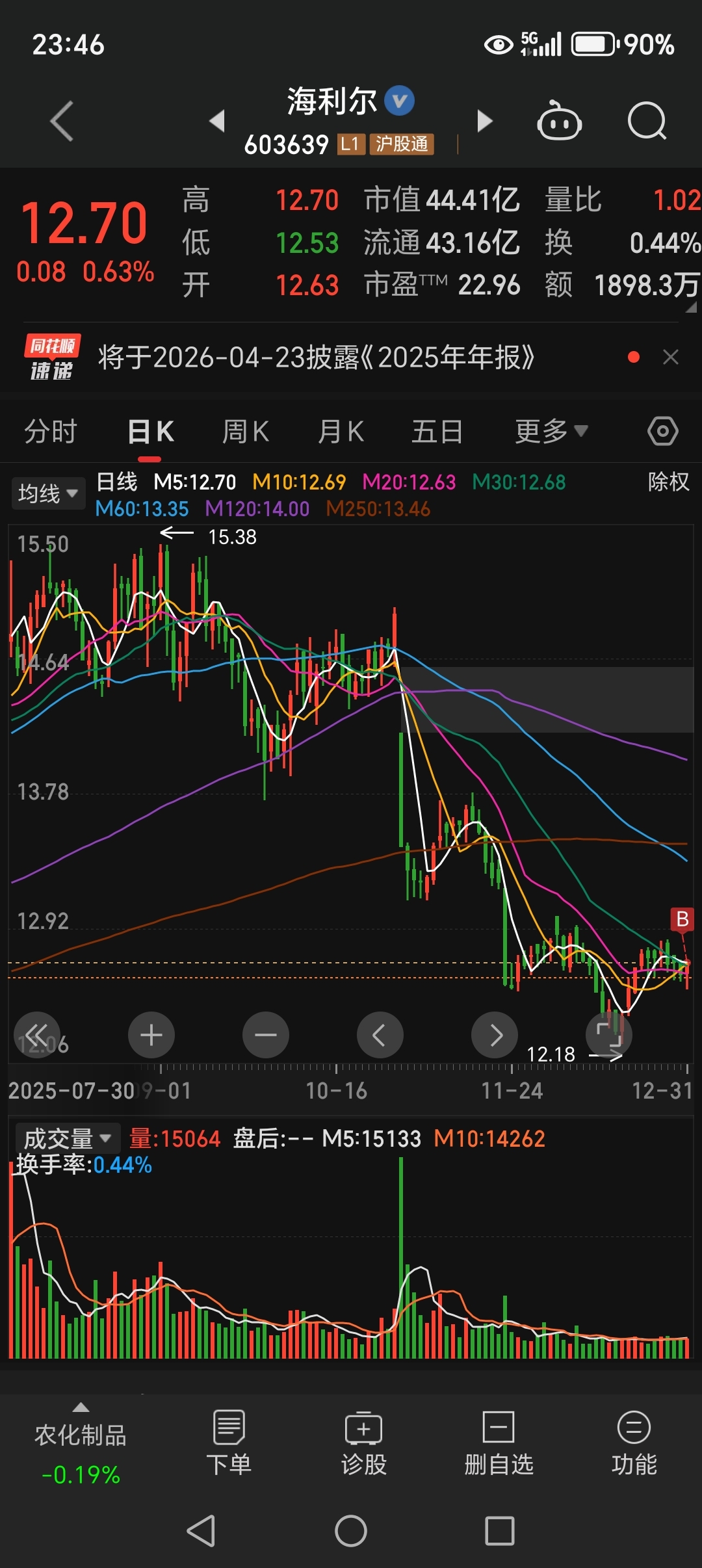Tap 删自选 remove from watchlist
The height and width of the screenshot is (1568, 702).
499,1444
